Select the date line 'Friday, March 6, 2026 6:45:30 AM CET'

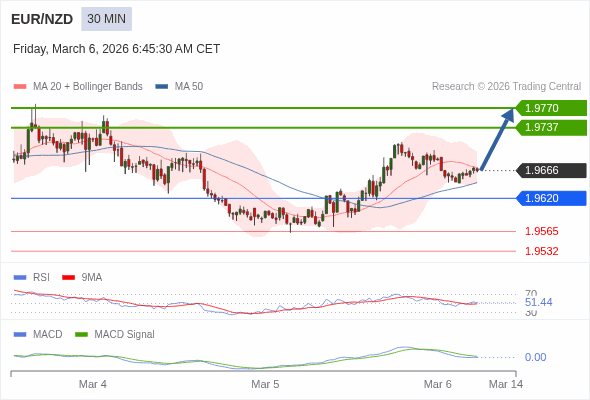pos(116,49)
